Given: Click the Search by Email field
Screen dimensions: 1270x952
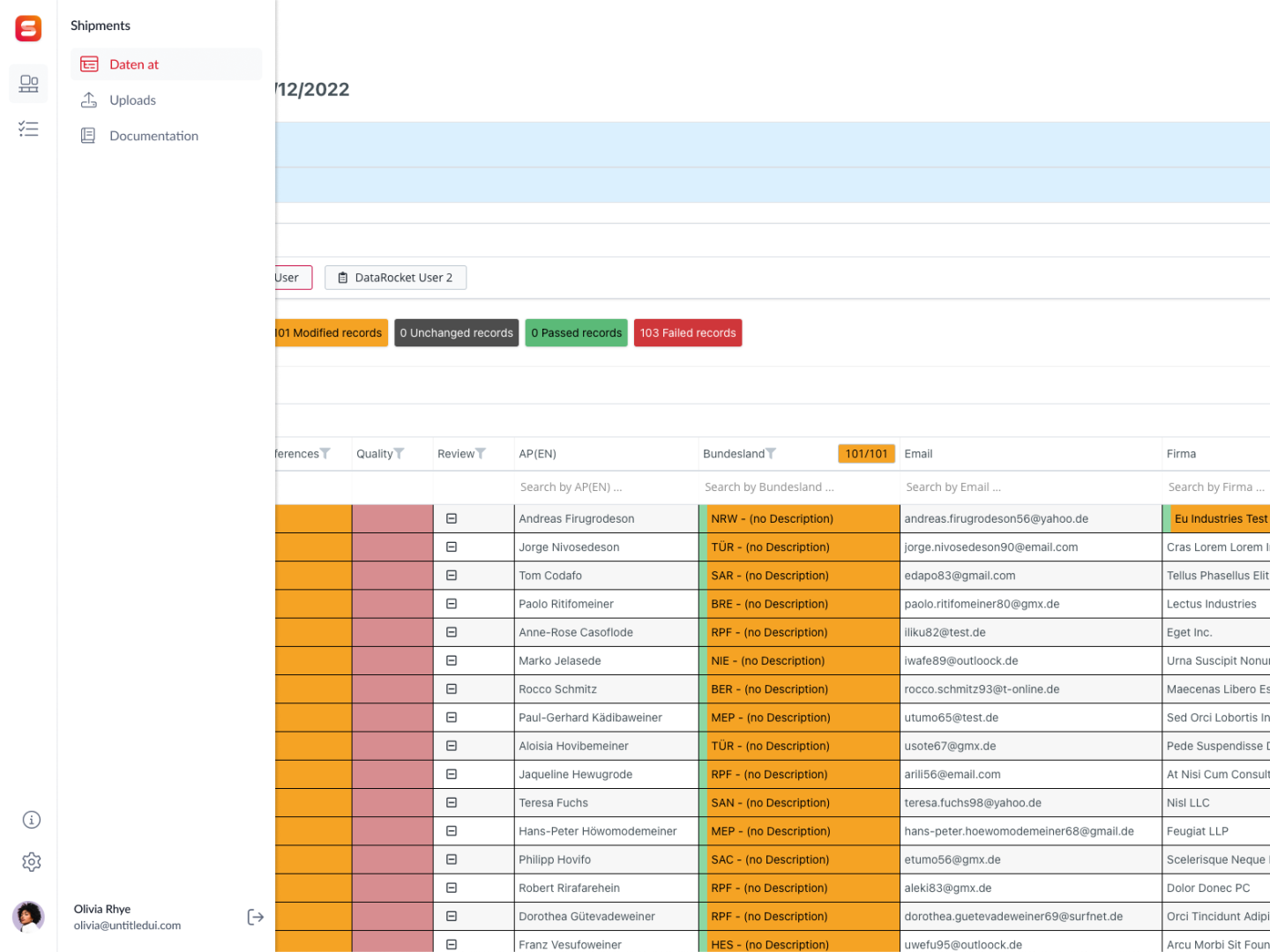Looking at the screenshot, I should click(1030, 487).
